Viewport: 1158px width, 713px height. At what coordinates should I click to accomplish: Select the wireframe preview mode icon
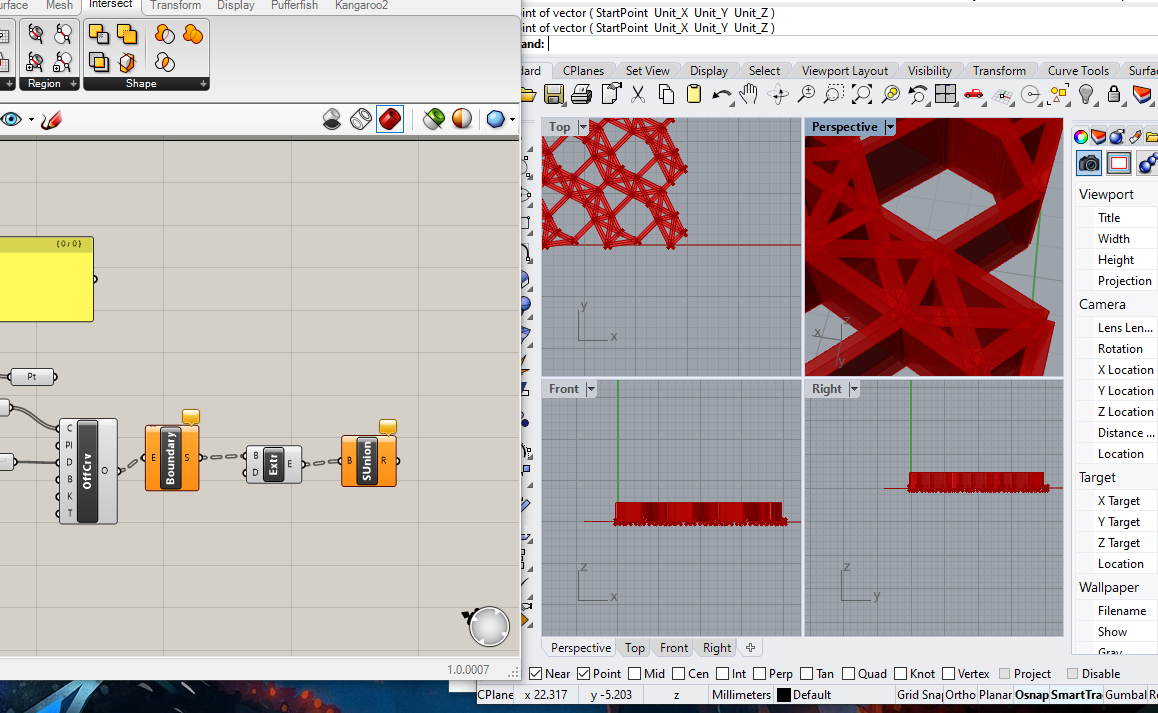[x=360, y=119]
